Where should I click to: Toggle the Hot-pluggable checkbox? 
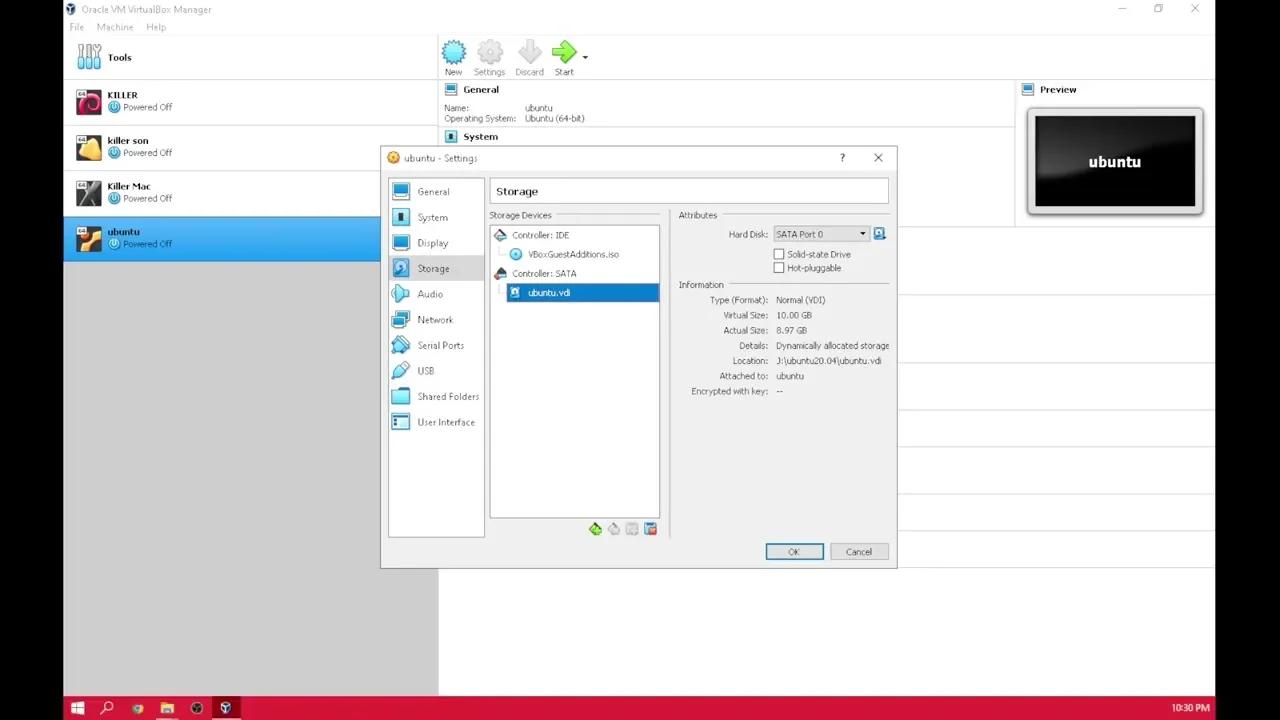coord(779,267)
